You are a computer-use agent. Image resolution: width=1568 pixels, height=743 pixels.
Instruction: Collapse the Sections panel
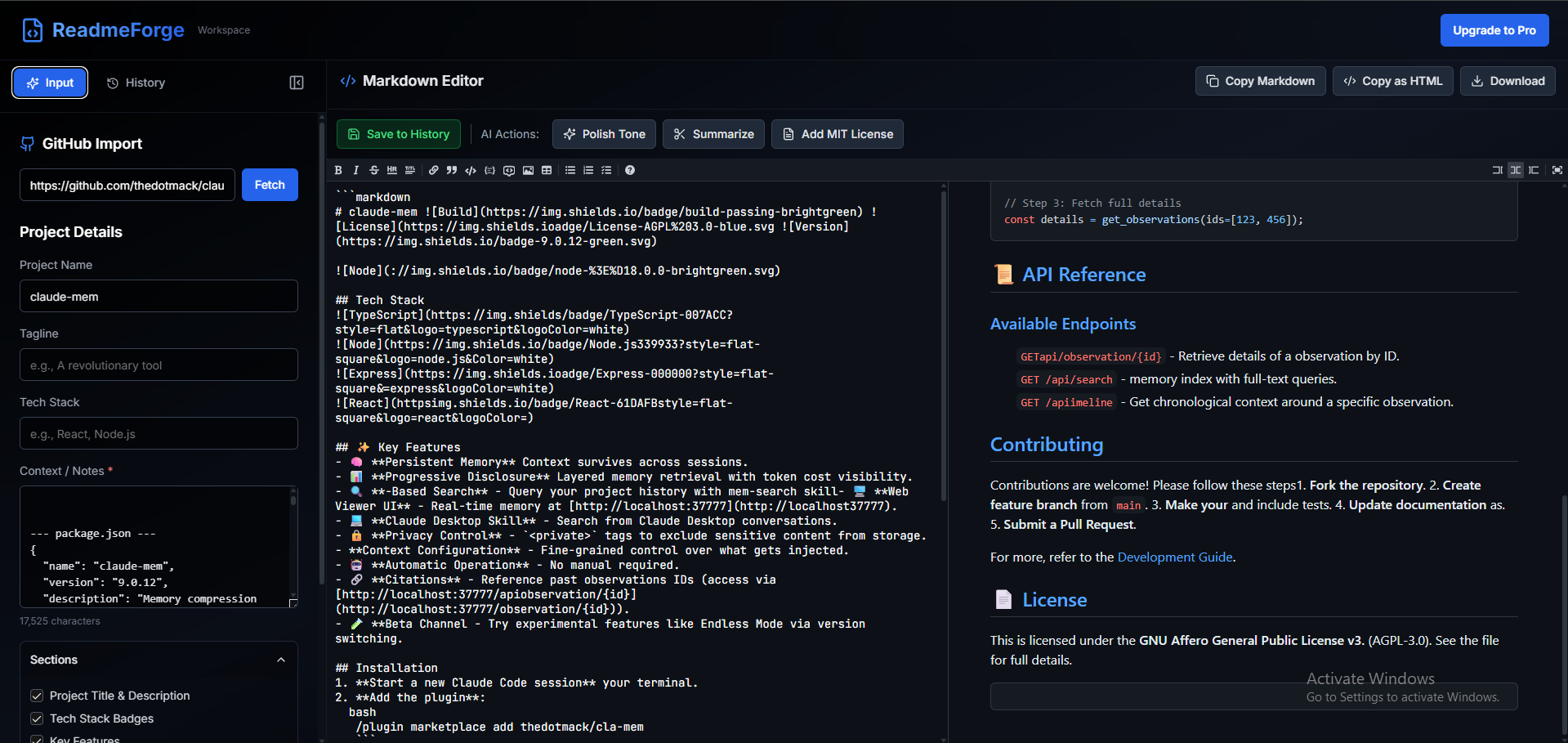coord(281,660)
